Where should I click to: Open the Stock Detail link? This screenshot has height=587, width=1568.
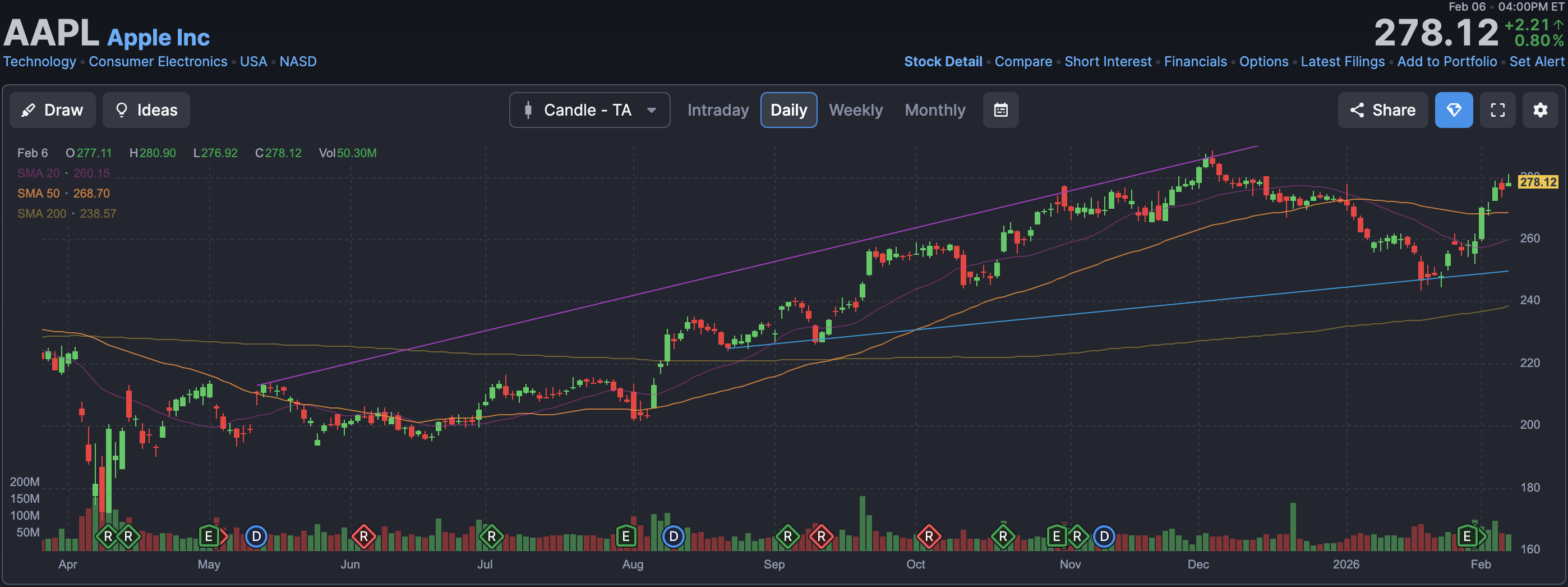(943, 62)
